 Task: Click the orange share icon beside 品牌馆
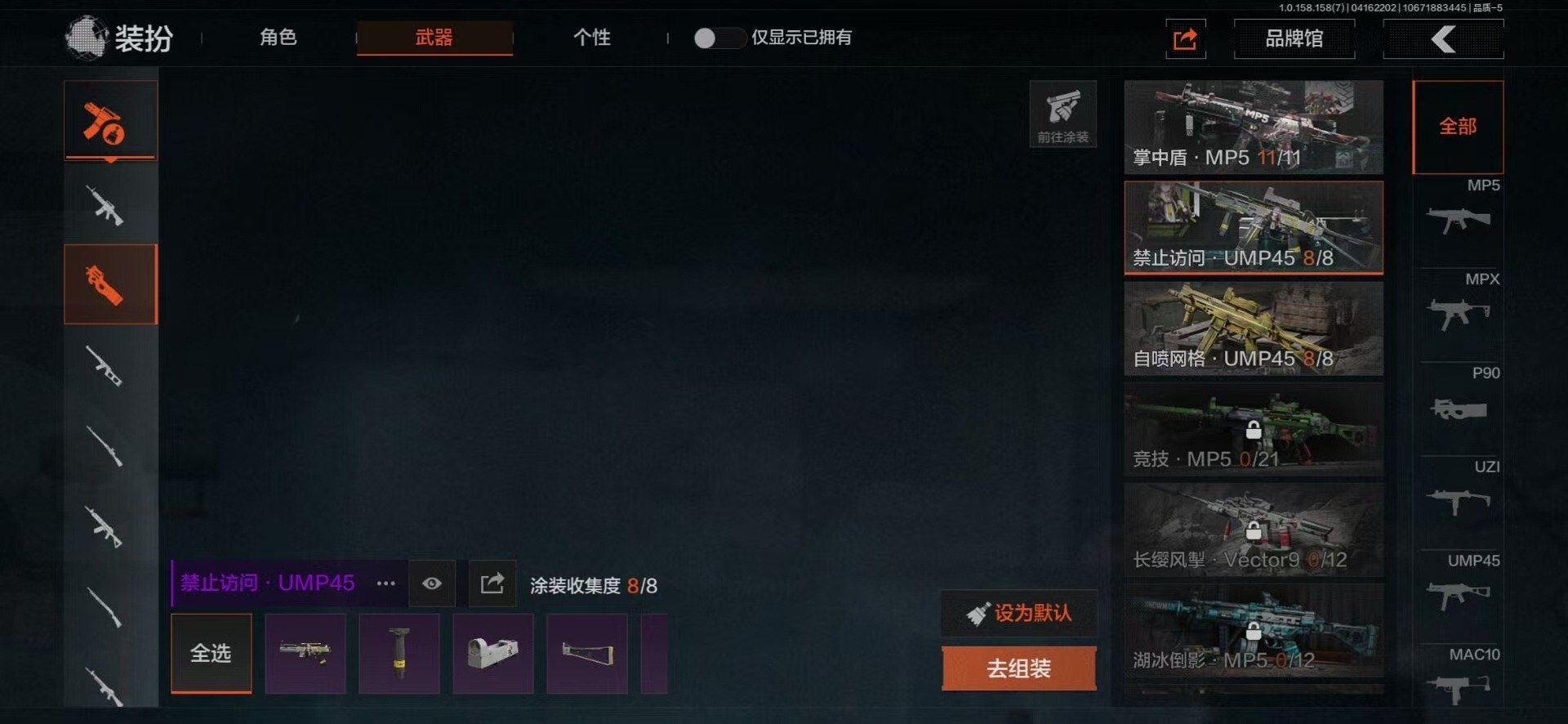(x=1186, y=38)
